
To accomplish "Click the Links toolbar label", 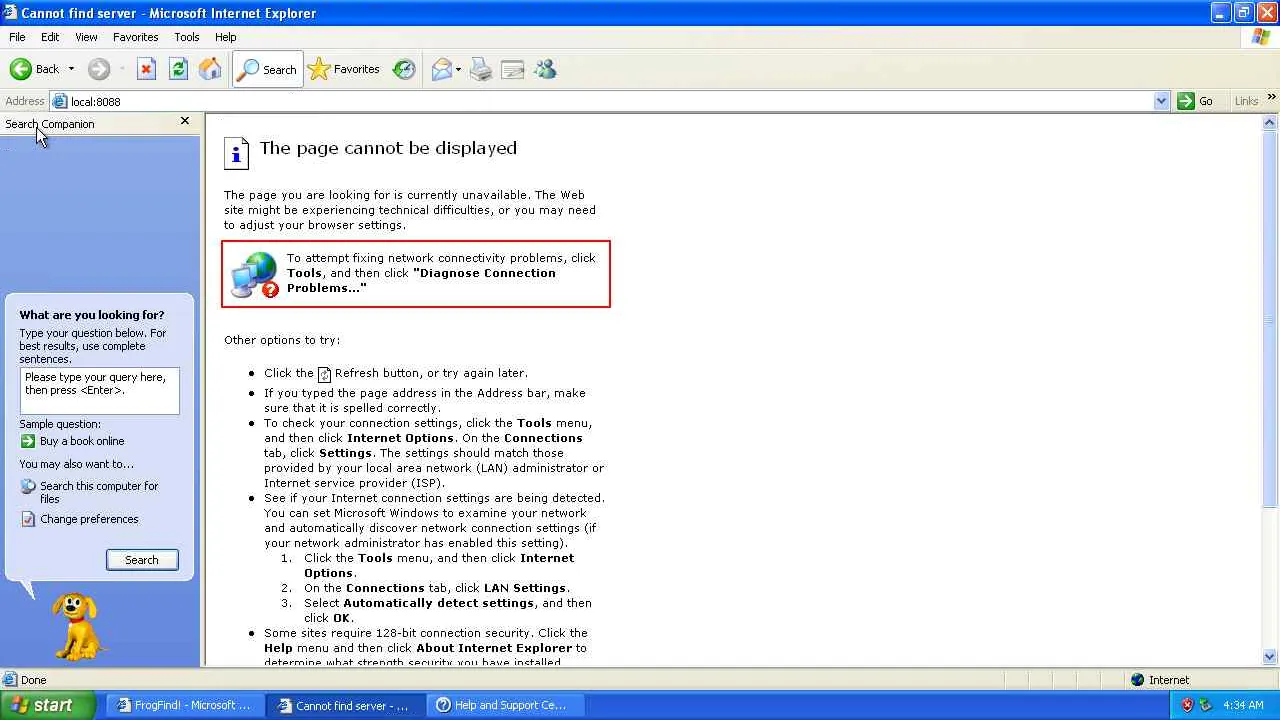I will (1246, 101).
